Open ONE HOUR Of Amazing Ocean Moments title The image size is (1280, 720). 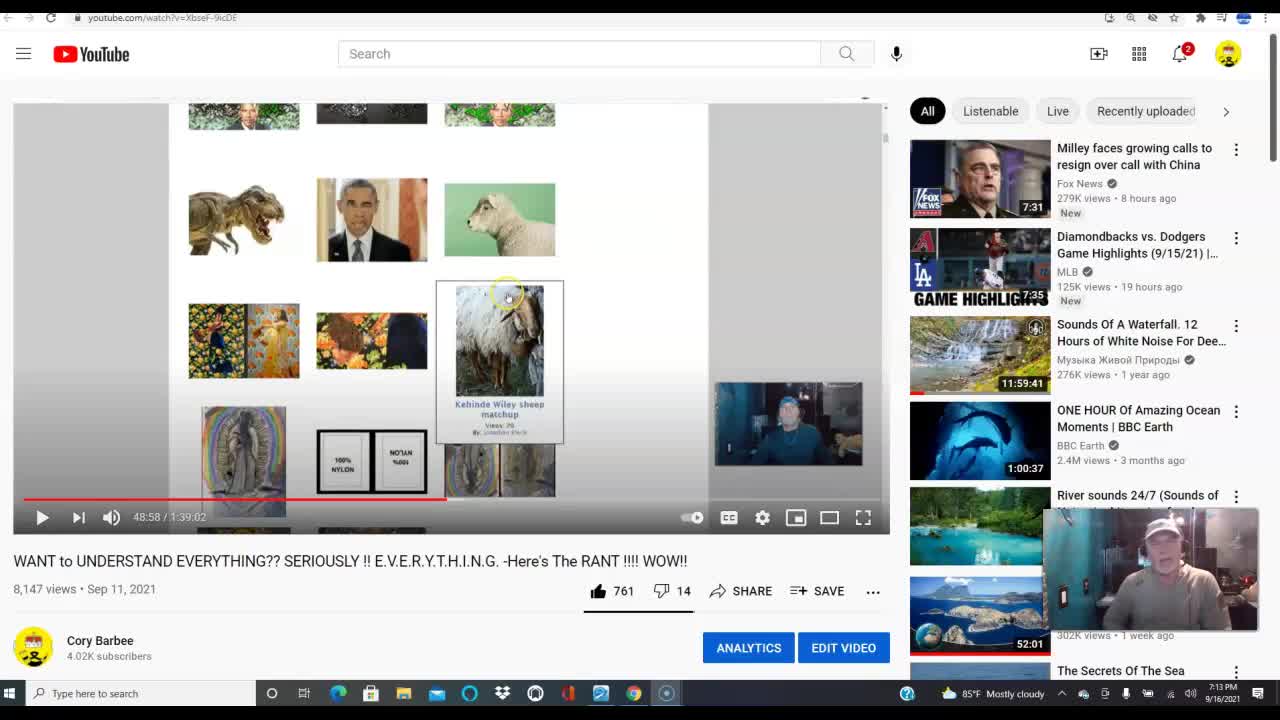[1138, 418]
